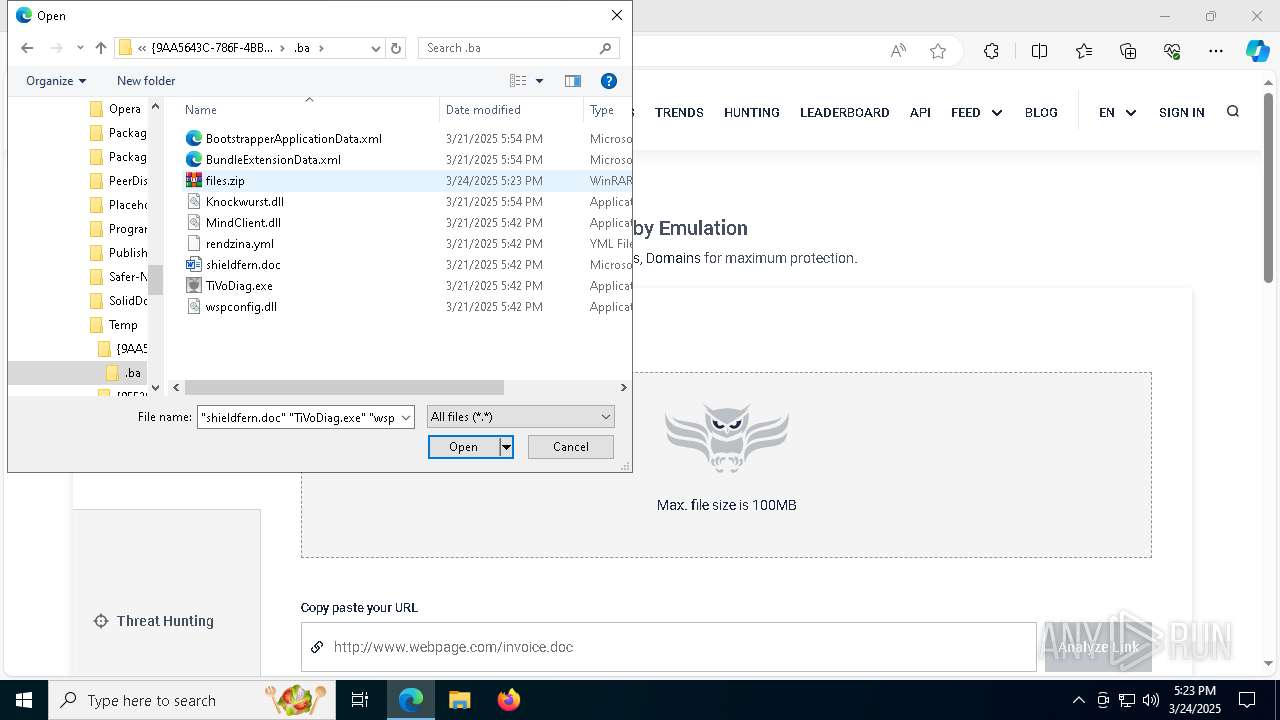
Task: Open BLOG nav item
Action: [1041, 113]
